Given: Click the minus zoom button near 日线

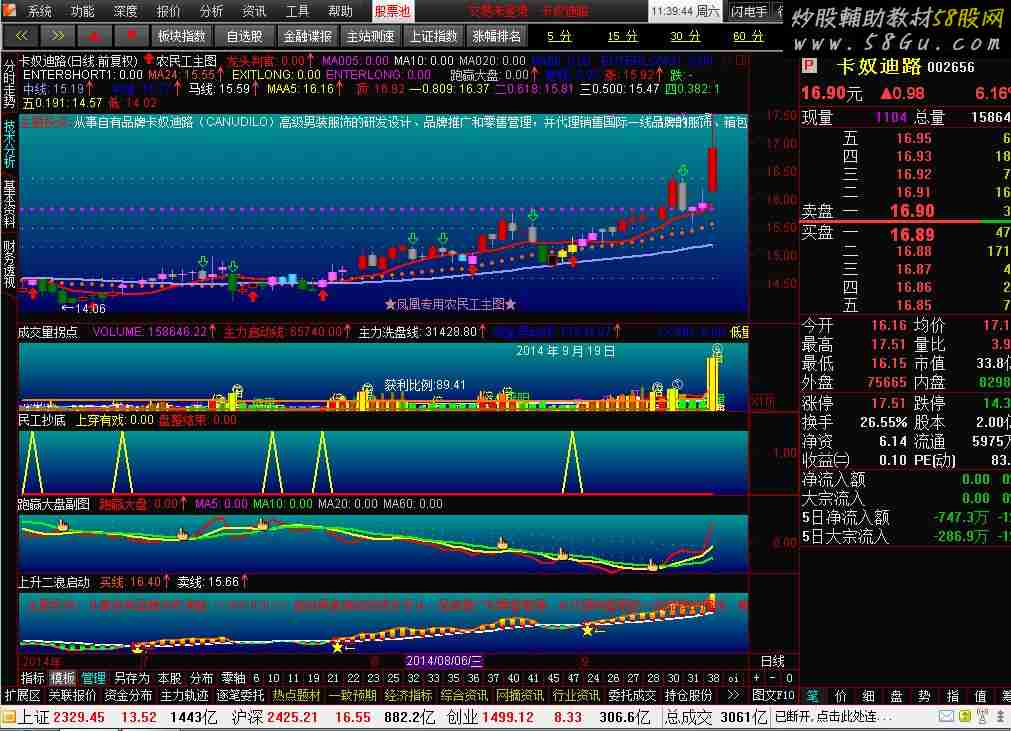Looking at the screenshot, I should [773, 678].
